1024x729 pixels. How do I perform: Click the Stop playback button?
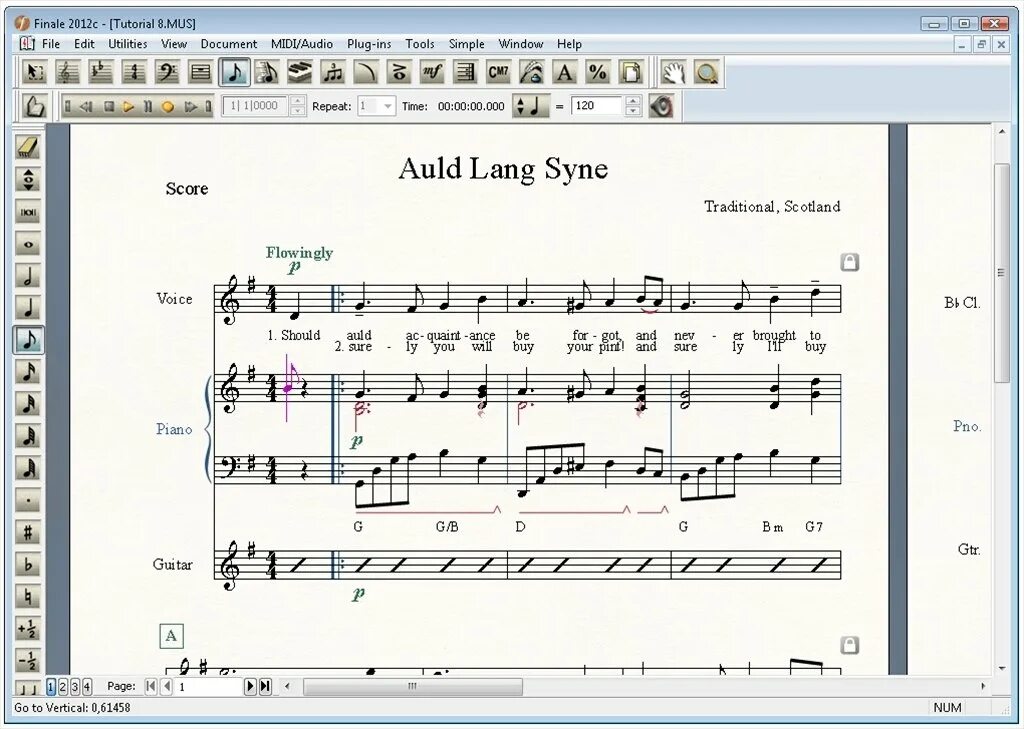tap(109, 106)
